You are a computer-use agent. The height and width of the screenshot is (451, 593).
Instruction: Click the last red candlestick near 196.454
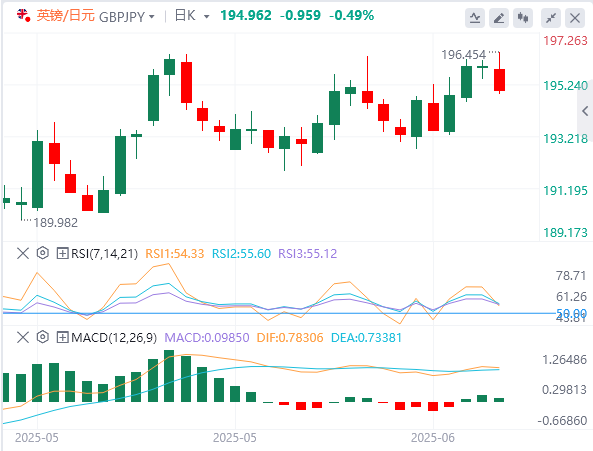point(499,80)
